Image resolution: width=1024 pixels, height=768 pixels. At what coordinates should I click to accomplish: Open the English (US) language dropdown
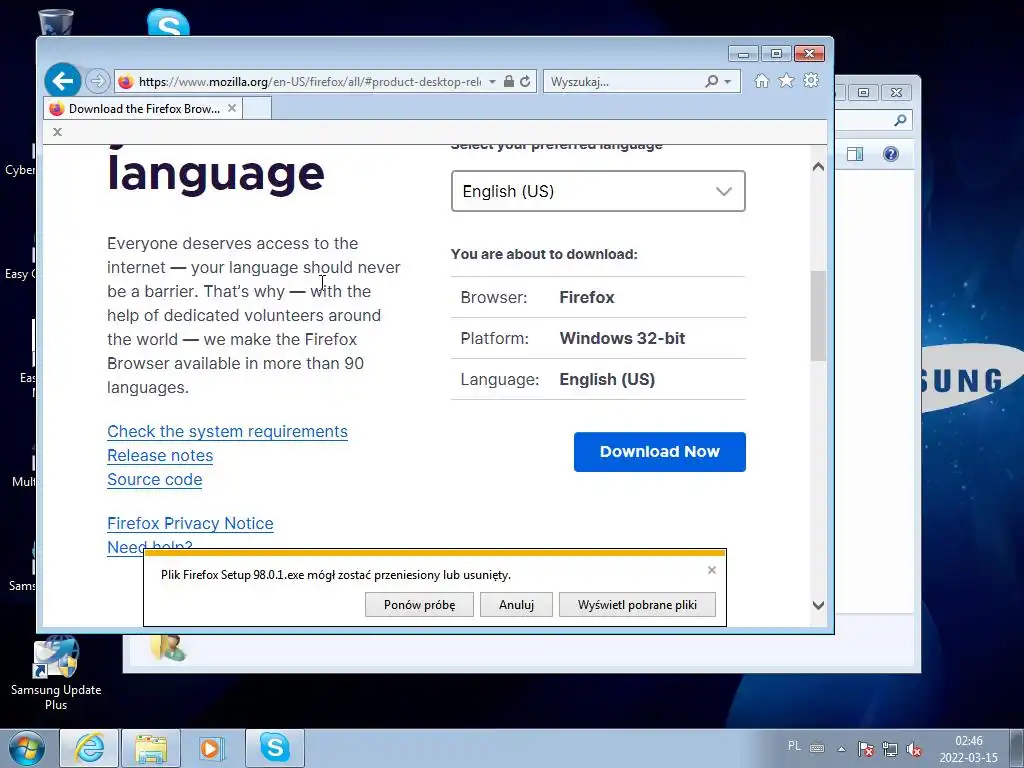click(598, 191)
